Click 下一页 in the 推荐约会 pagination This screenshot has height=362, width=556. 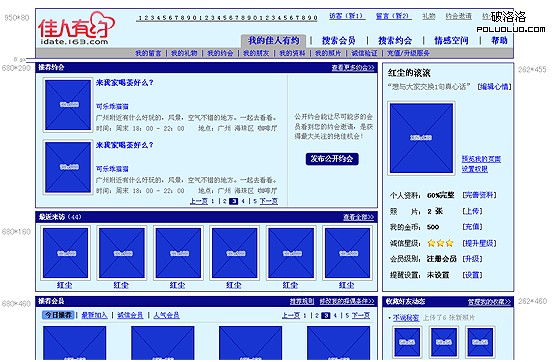coord(269,201)
